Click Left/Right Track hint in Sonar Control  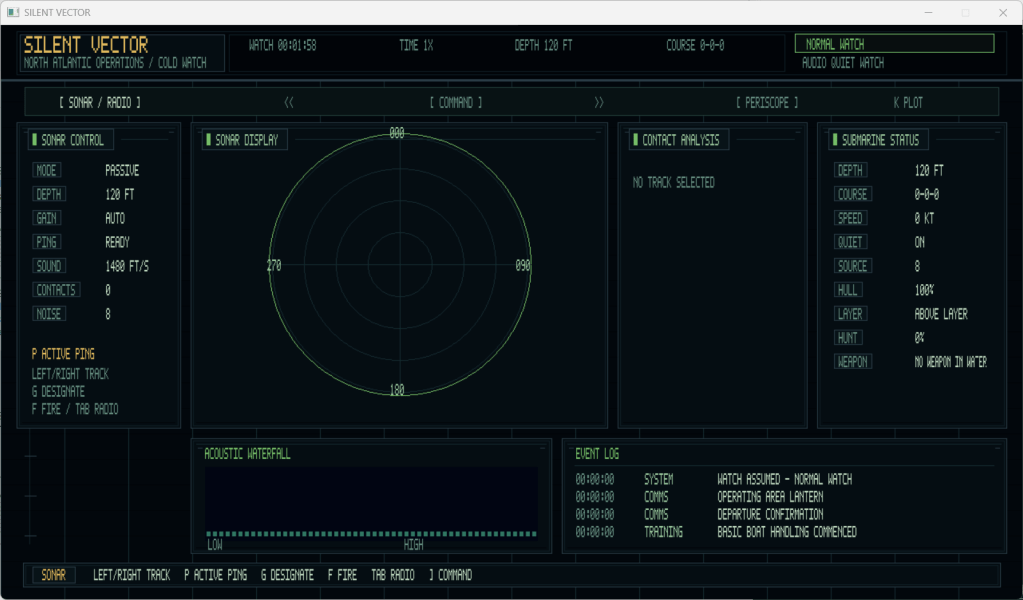point(70,374)
